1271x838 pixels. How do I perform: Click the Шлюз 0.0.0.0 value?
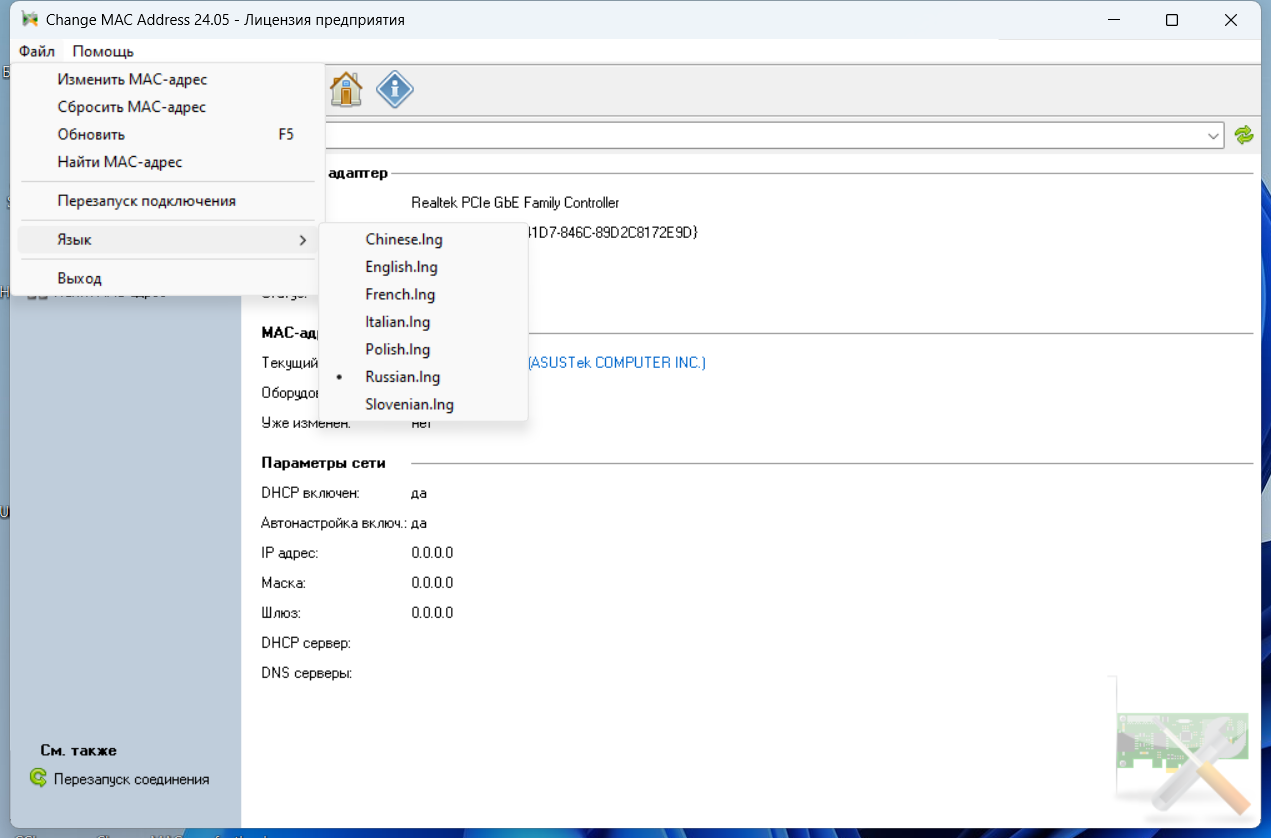(432, 613)
